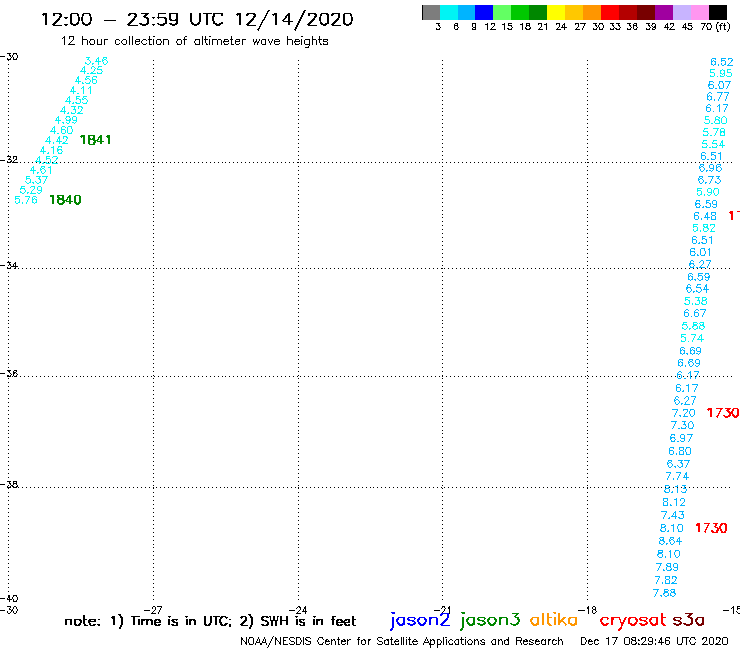740x650 pixels.
Task: Pick the lavender swatch in the color scale
Action: point(682,12)
